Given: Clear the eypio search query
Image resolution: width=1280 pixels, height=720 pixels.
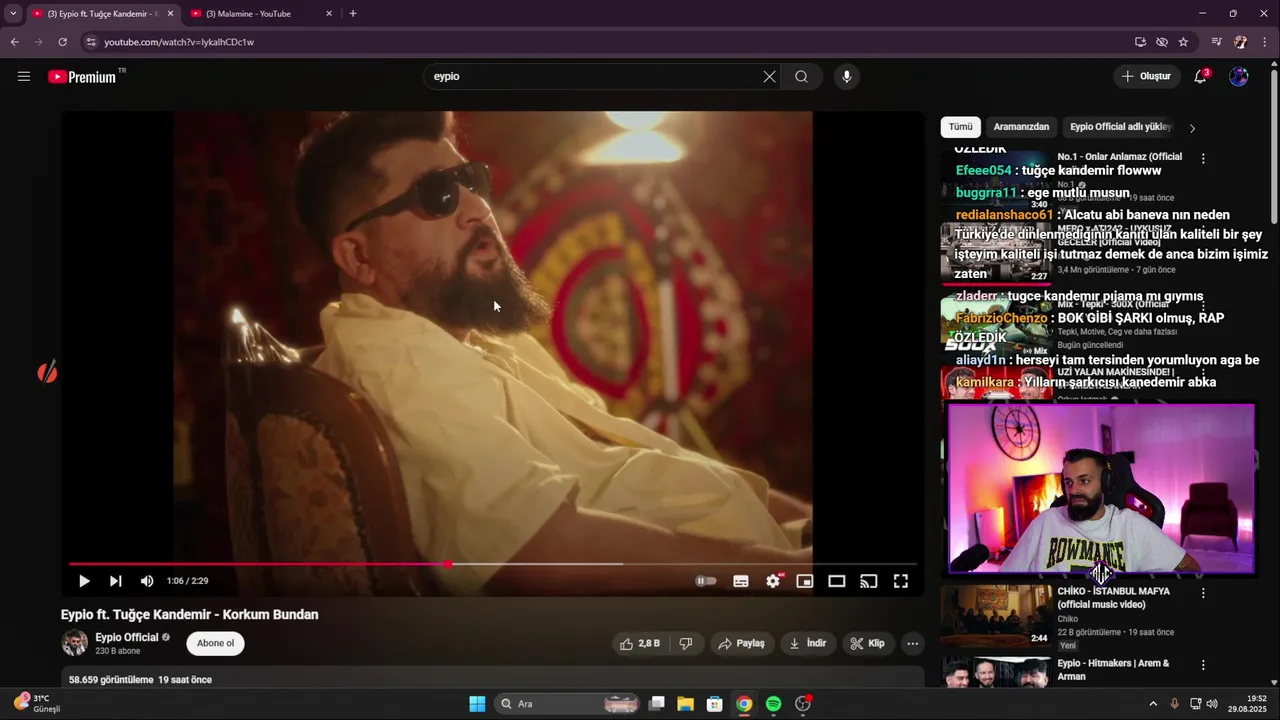Looking at the screenshot, I should (769, 76).
